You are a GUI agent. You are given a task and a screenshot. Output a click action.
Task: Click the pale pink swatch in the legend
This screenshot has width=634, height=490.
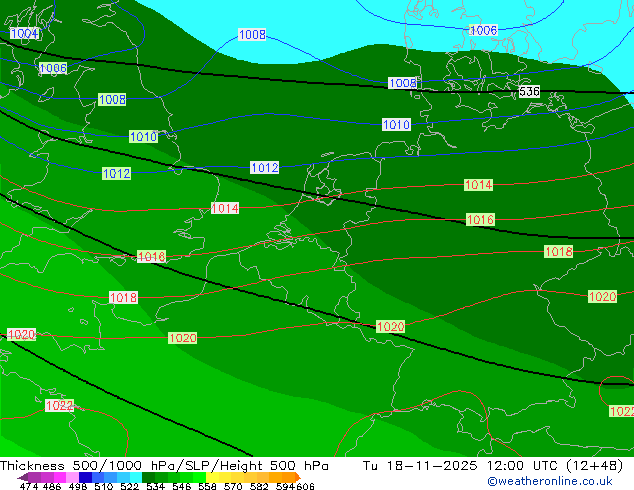point(72,477)
